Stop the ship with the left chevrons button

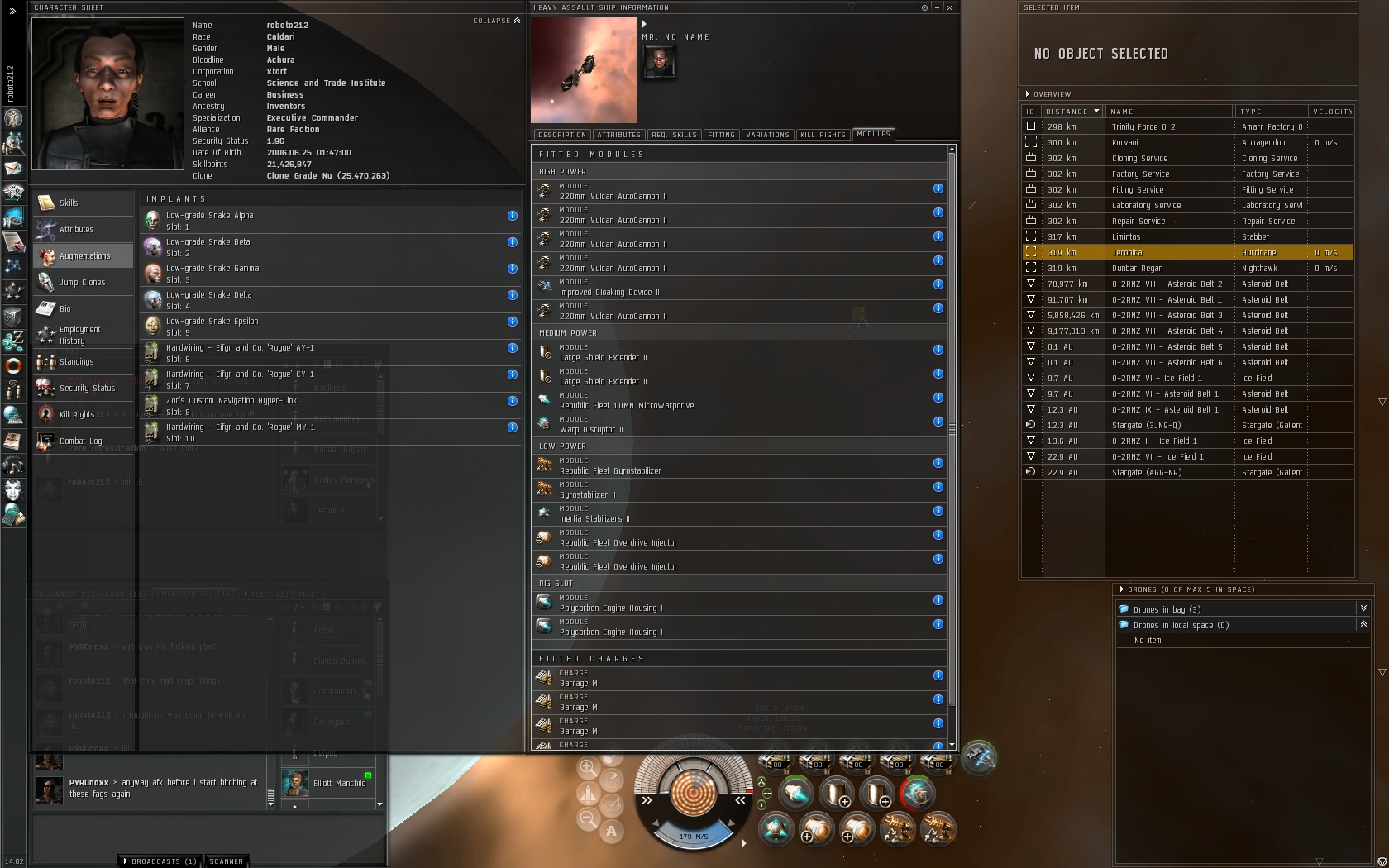pyautogui.click(x=647, y=800)
